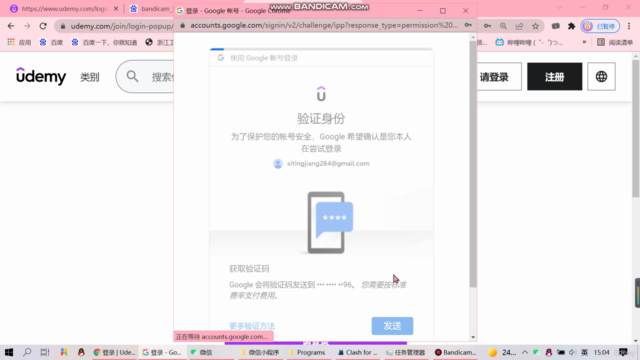Click the key icon in Google popup address bar
Image resolution: width=640 pixels, height=360 pixels.
(468, 25)
